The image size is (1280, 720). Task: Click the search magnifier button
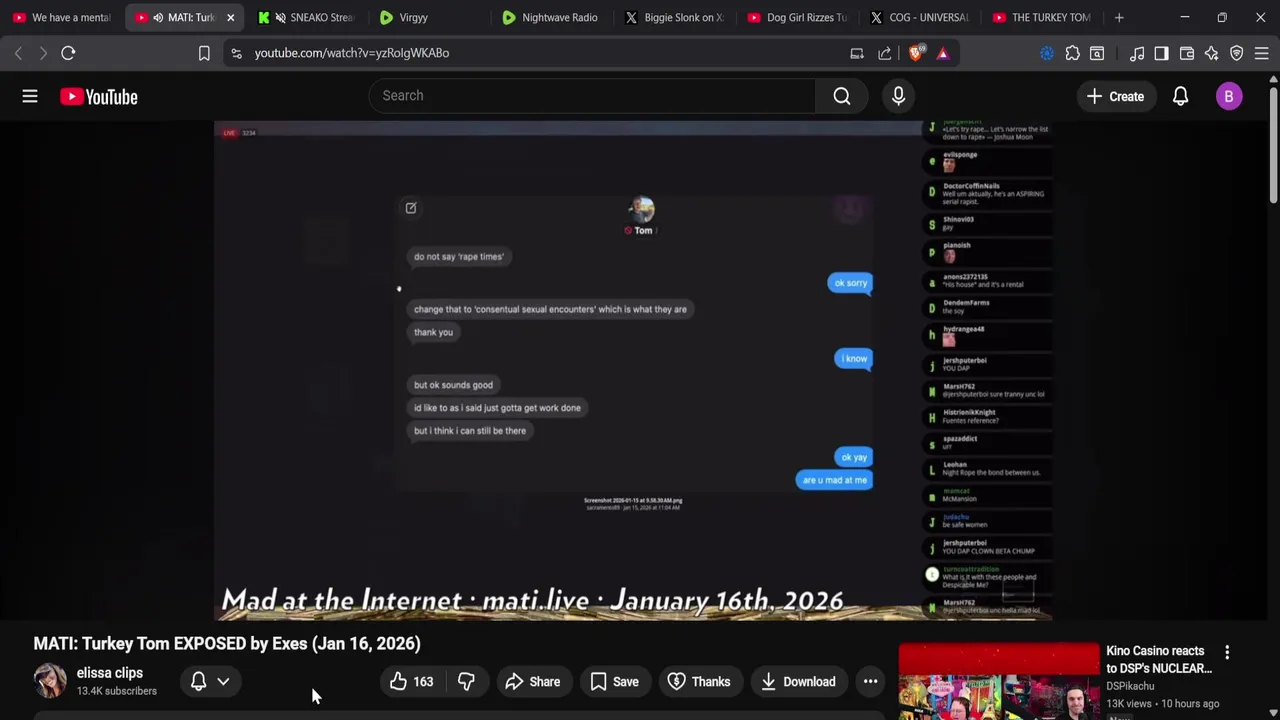[842, 96]
